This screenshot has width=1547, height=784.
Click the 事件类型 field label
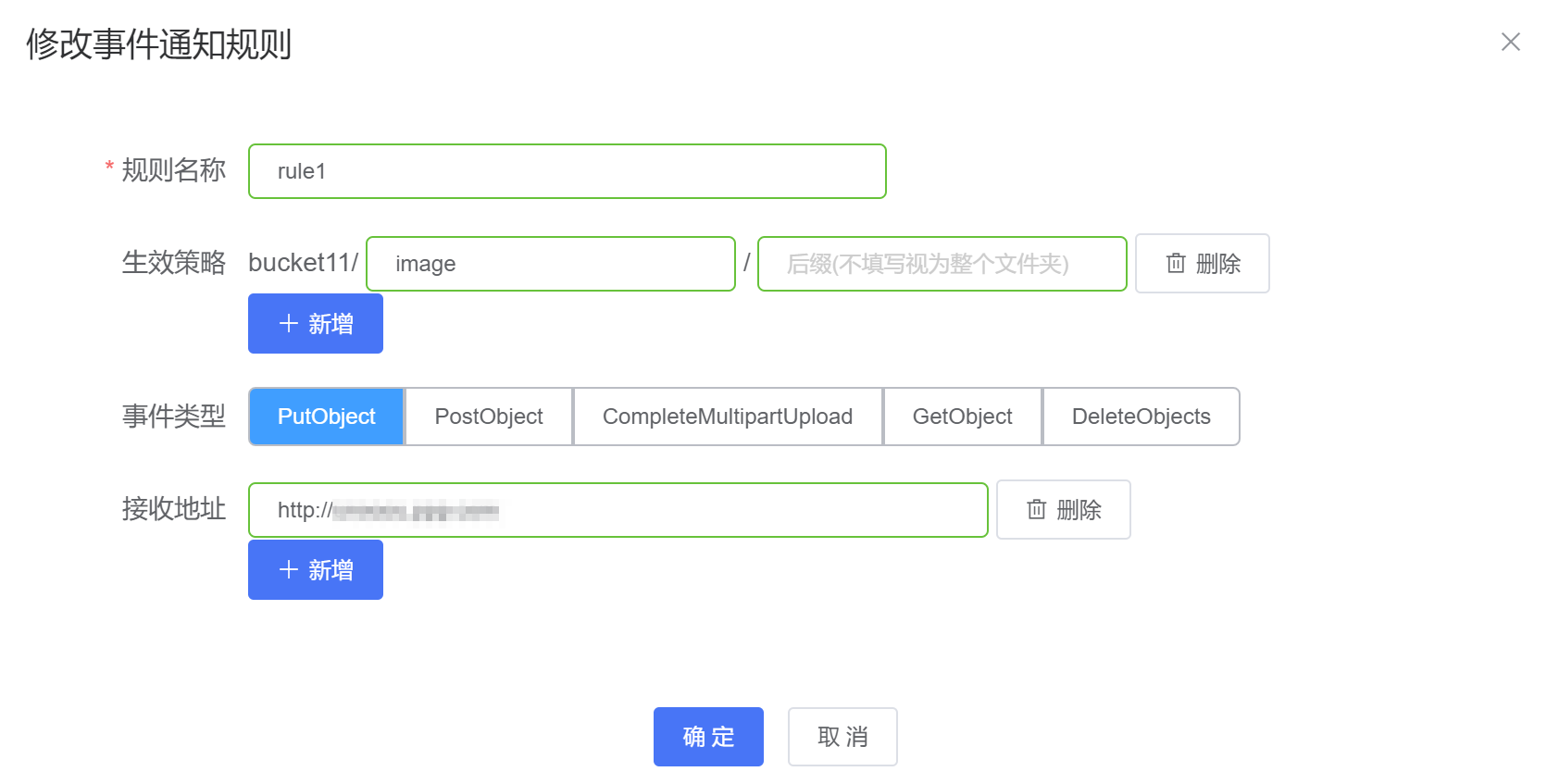point(173,417)
